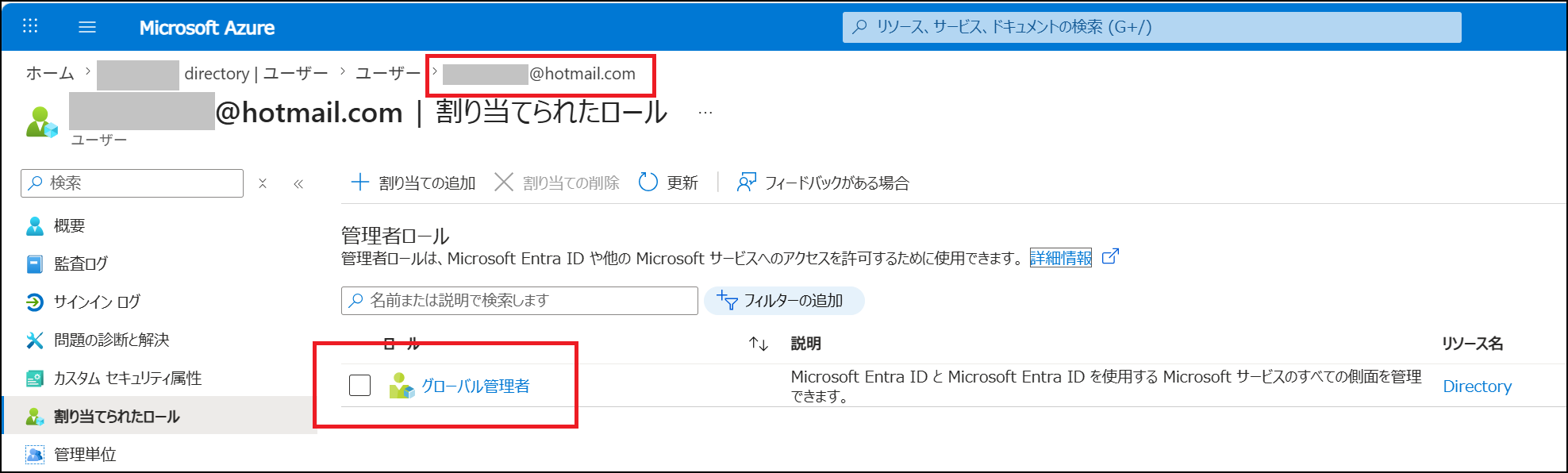This screenshot has width=1568, height=473.
Task: Click フィルターの追加 filter button
Action: (x=784, y=301)
